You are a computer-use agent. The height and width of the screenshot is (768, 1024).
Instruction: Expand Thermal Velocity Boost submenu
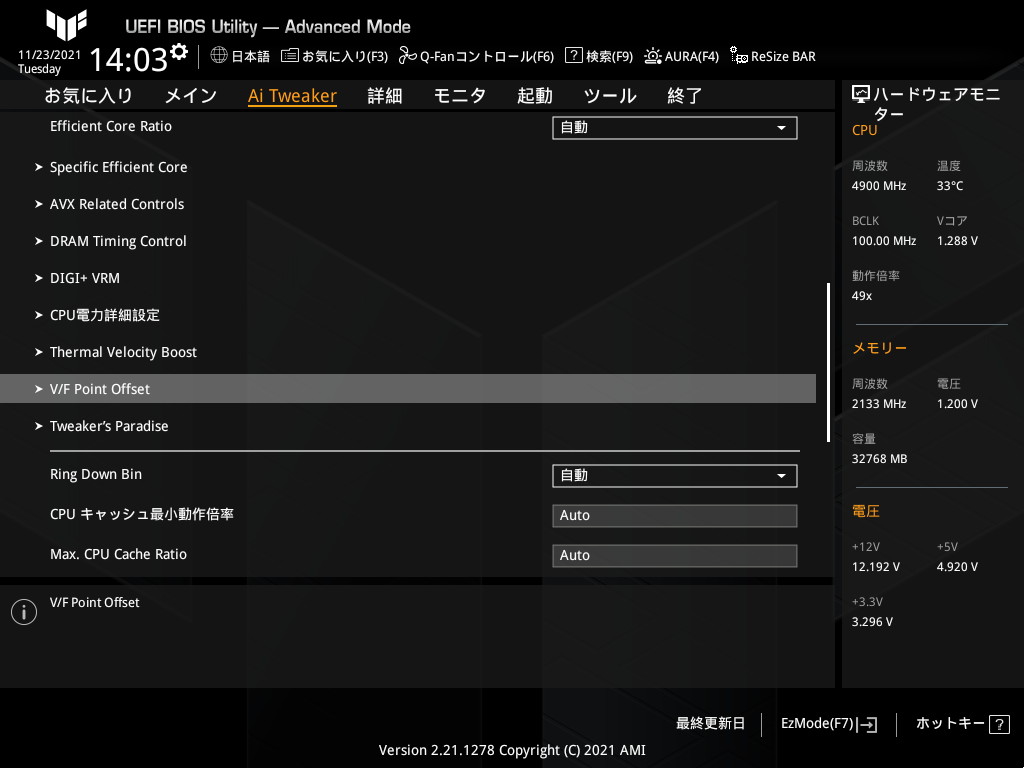[116, 353]
